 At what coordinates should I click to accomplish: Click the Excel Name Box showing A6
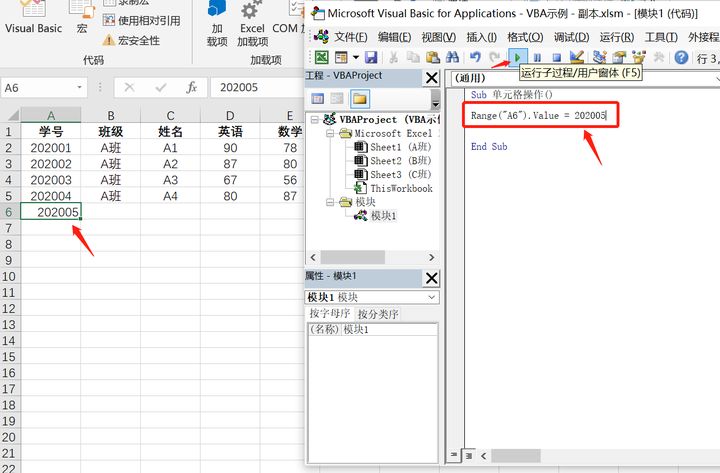pyautogui.click(x=36, y=87)
